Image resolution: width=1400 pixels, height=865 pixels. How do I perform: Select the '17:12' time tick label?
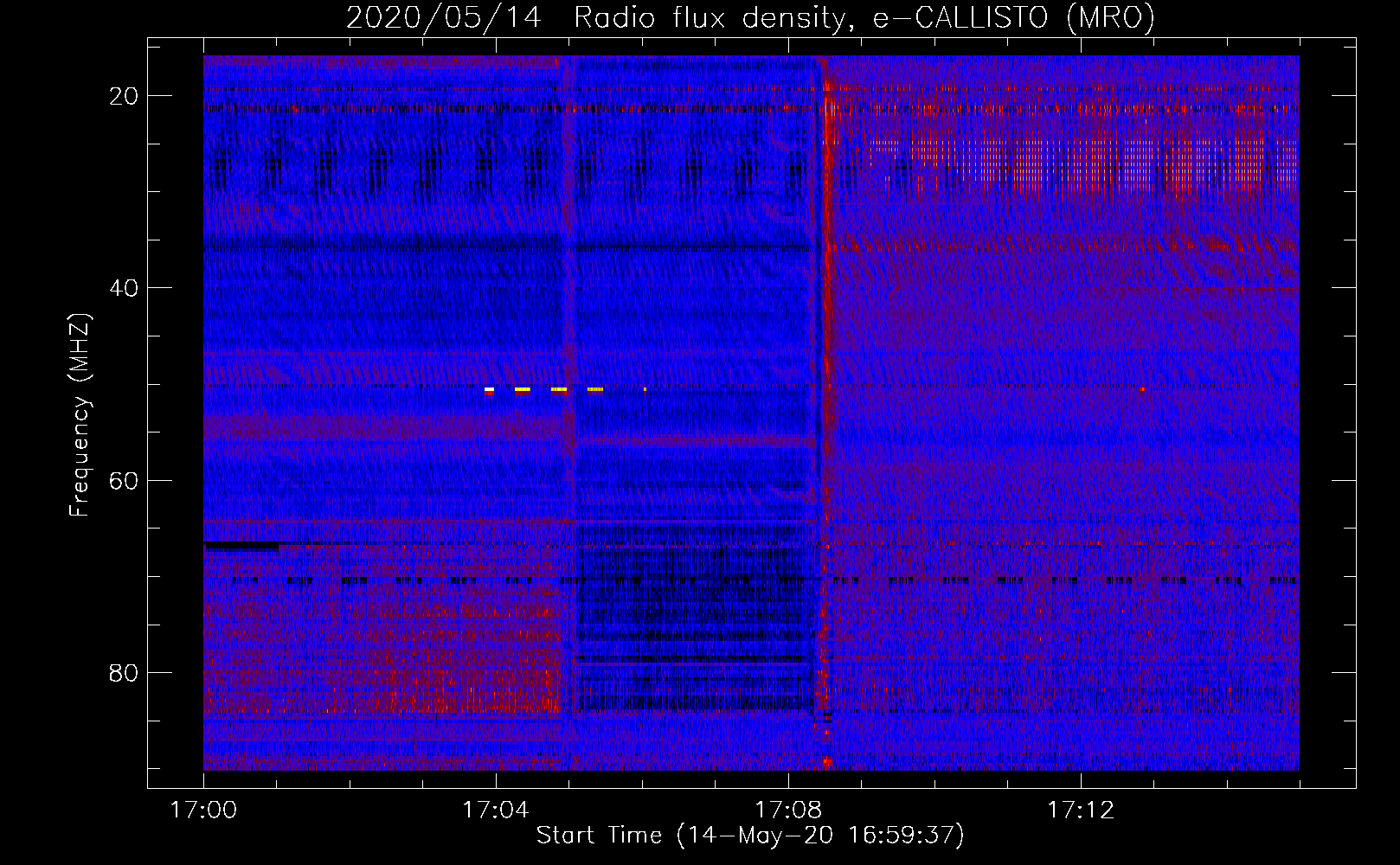[1080, 811]
